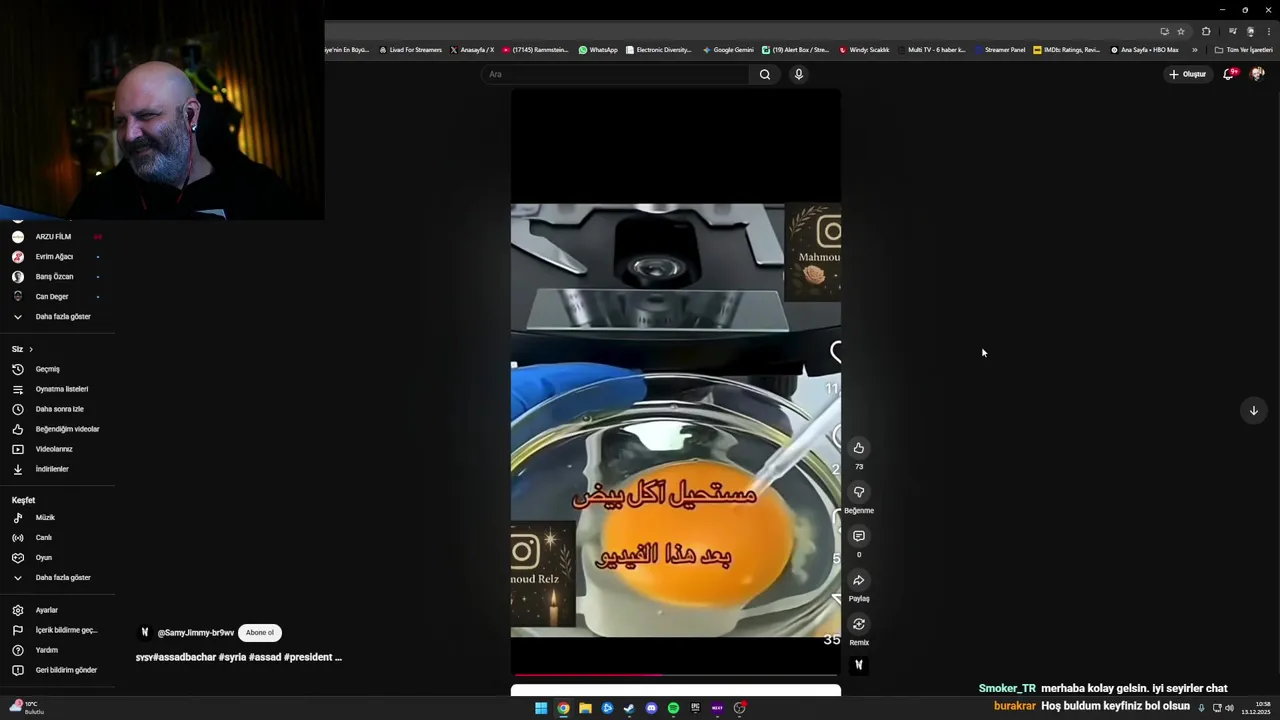
Task: Open the Windows Start menu
Action: pos(541,708)
